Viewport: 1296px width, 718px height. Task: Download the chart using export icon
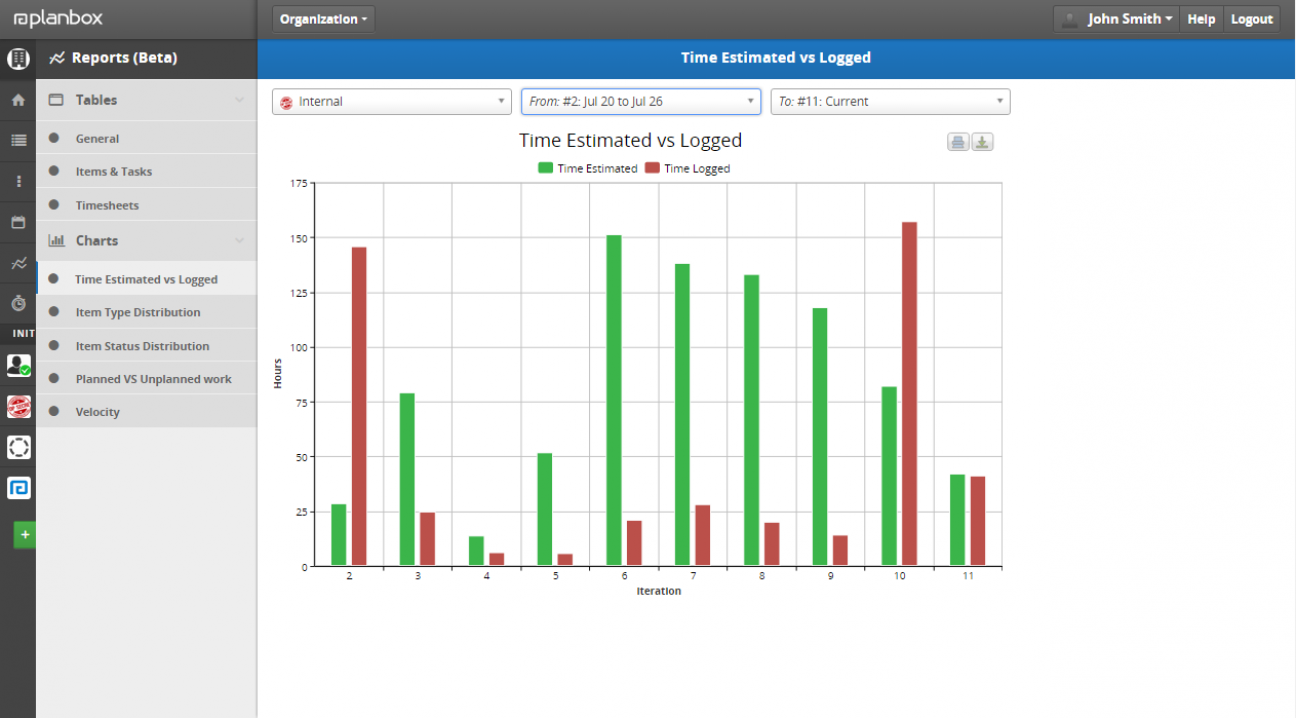[x=983, y=142]
